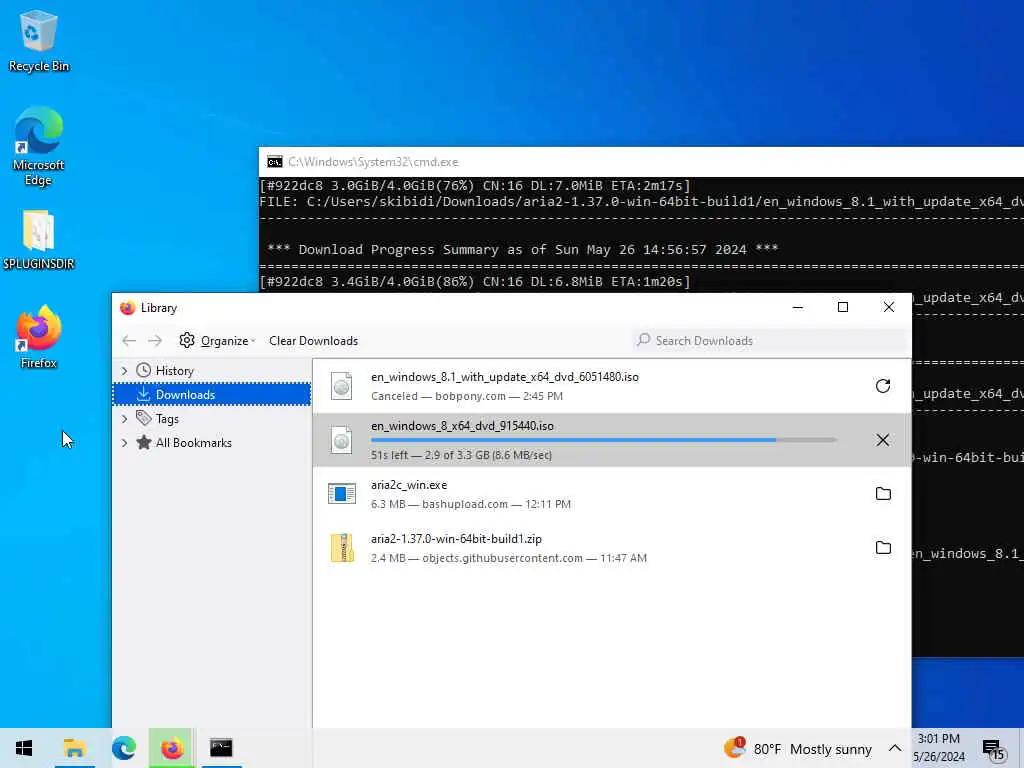Select History in the sidebar
This screenshot has width=1024, height=768.
pyautogui.click(x=174, y=370)
